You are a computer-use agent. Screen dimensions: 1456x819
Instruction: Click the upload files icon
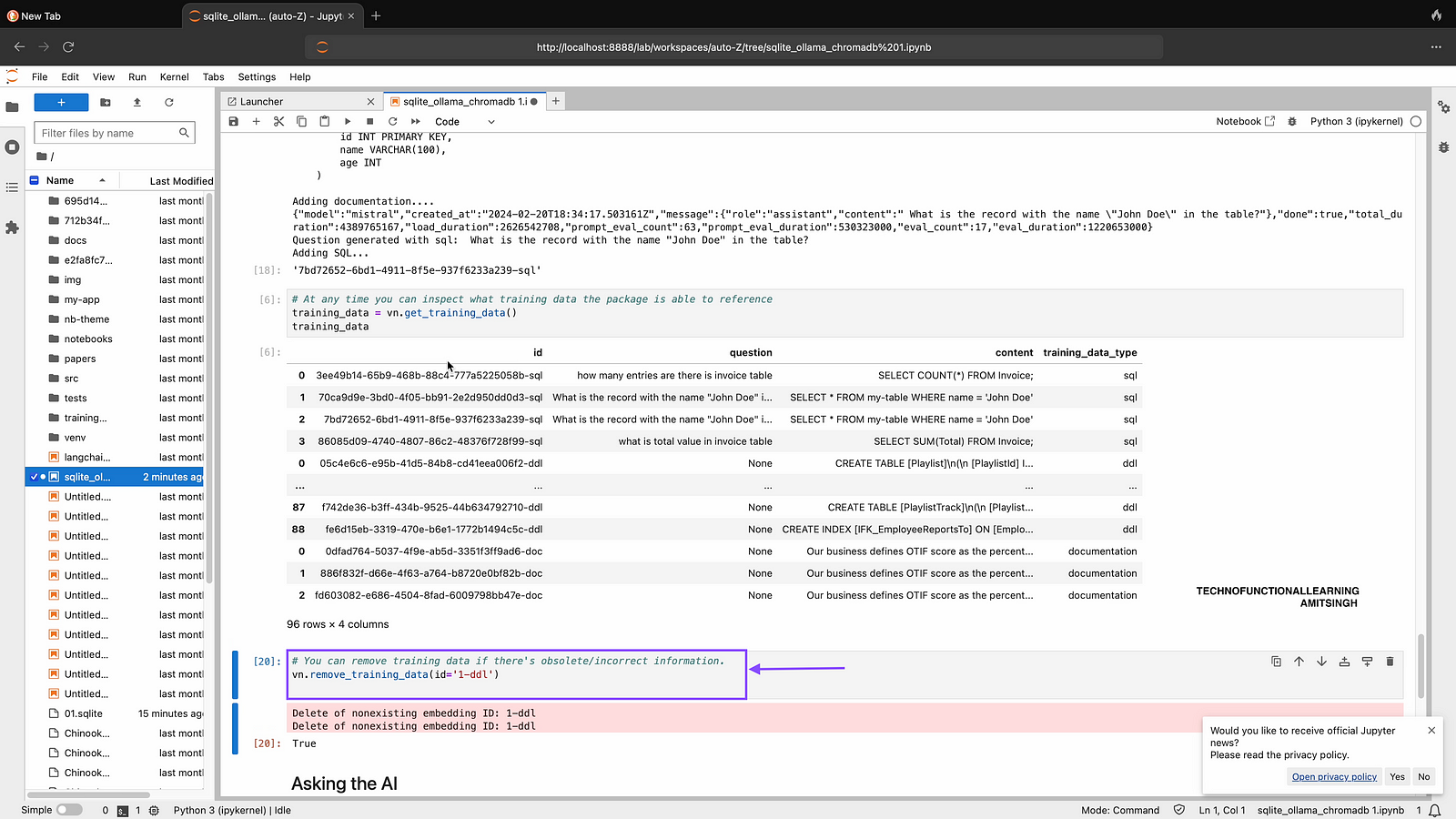(x=137, y=103)
